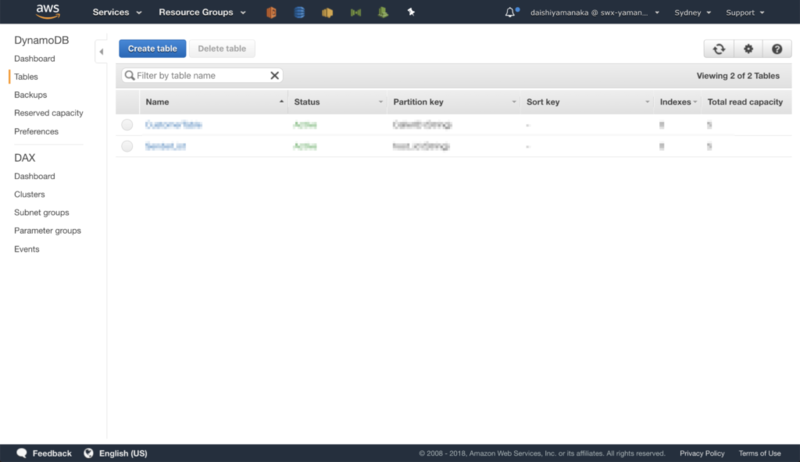Open DynamoDB Dashboard in sidebar

[35, 59]
